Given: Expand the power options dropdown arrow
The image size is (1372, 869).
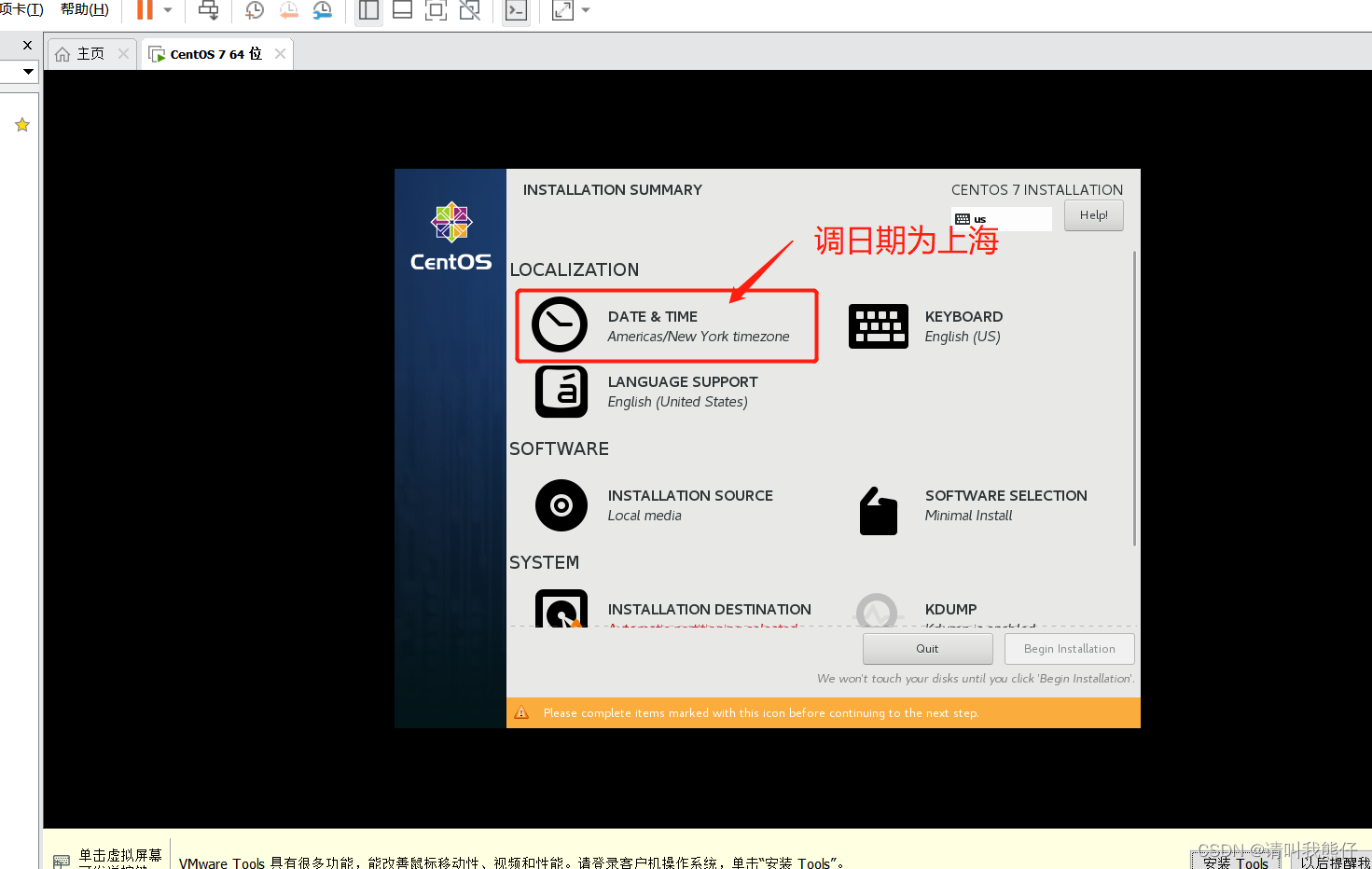Looking at the screenshot, I should tap(169, 11).
